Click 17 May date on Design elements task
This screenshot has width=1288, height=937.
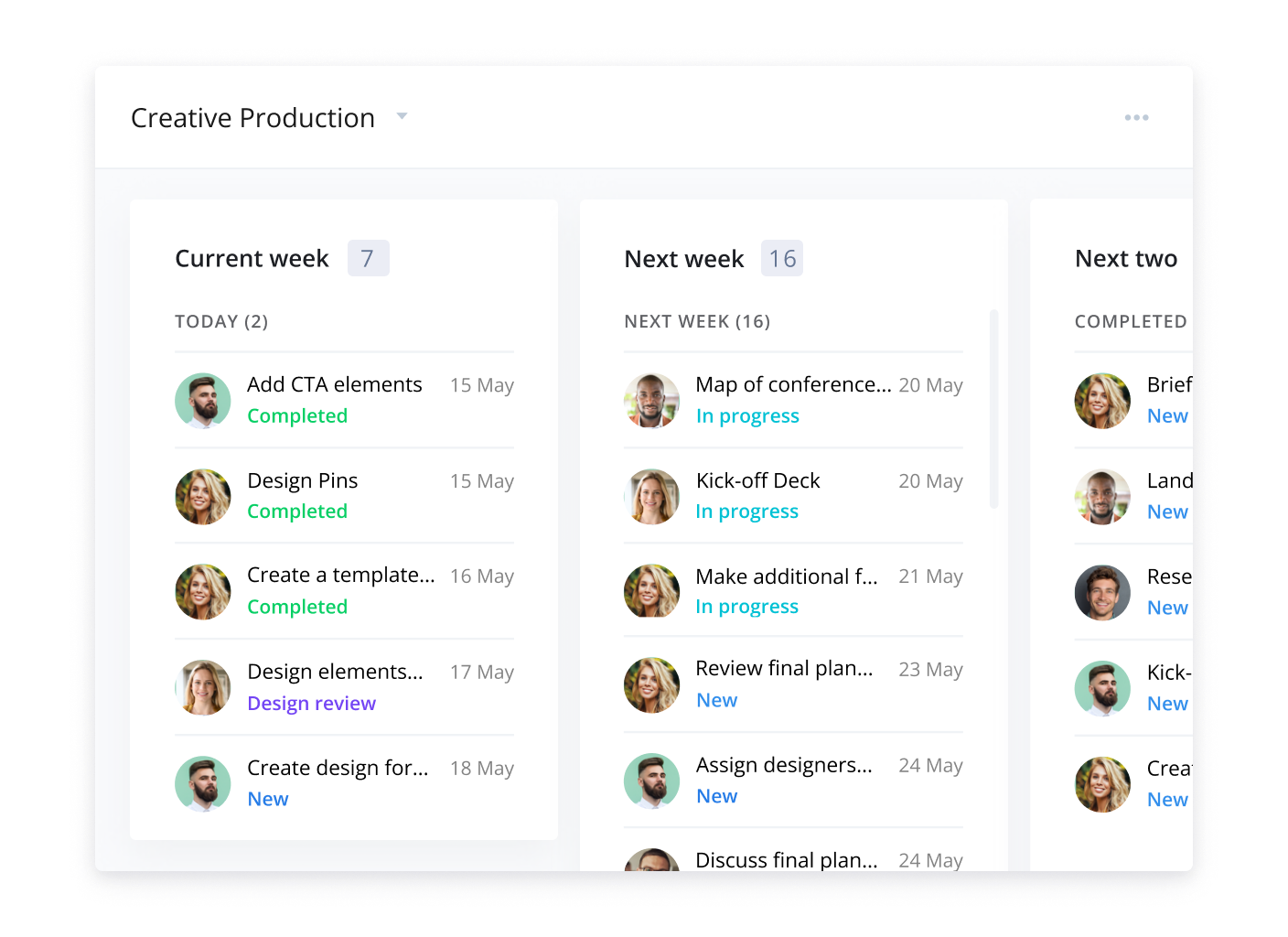point(481,673)
